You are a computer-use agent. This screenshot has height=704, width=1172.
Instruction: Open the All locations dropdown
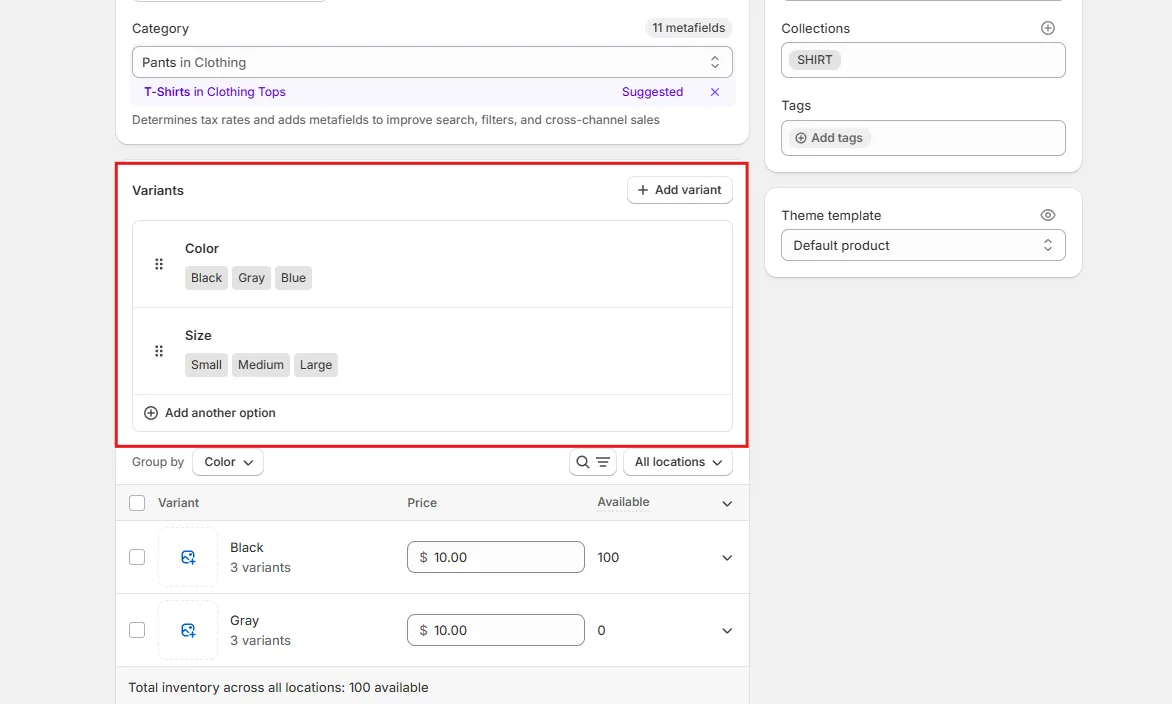(678, 462)
